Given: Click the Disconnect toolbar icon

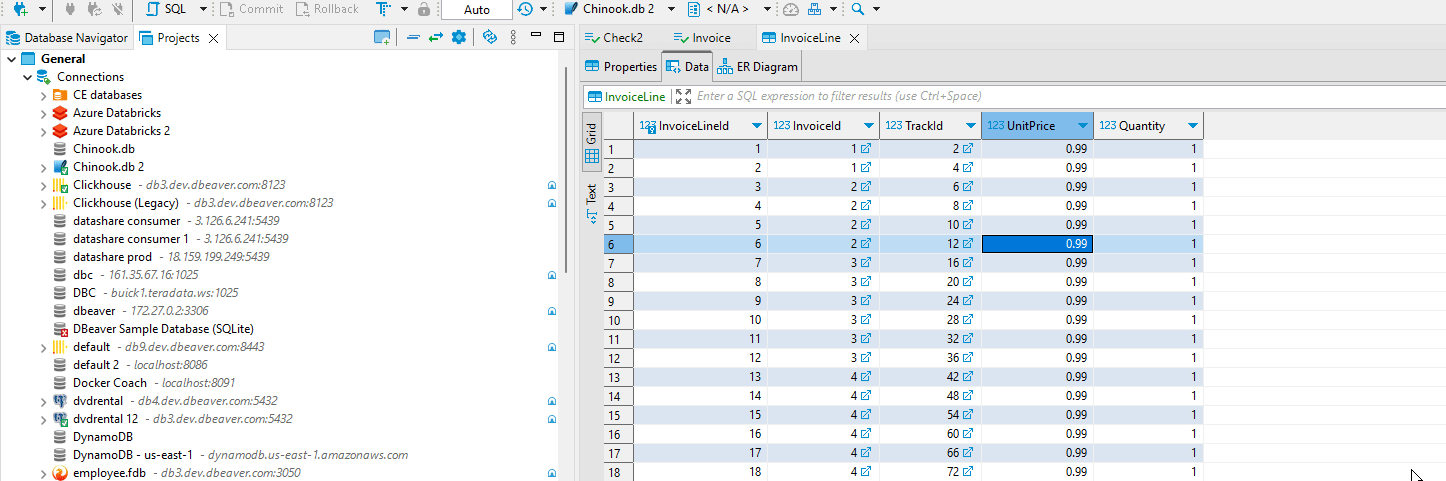Looking at the screenshot, I should pyautogui.click(x=118, y=9).
